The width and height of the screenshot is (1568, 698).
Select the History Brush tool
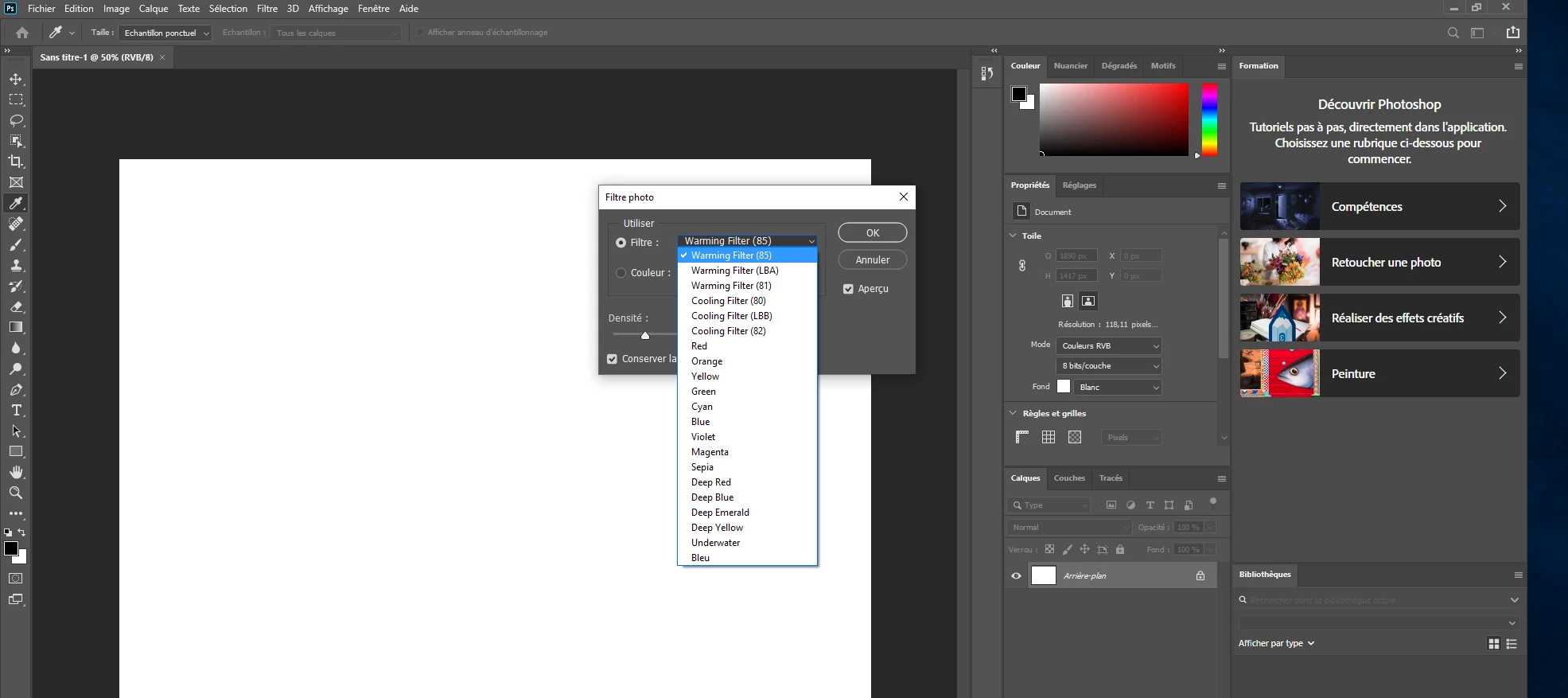[x=16, y=286]
